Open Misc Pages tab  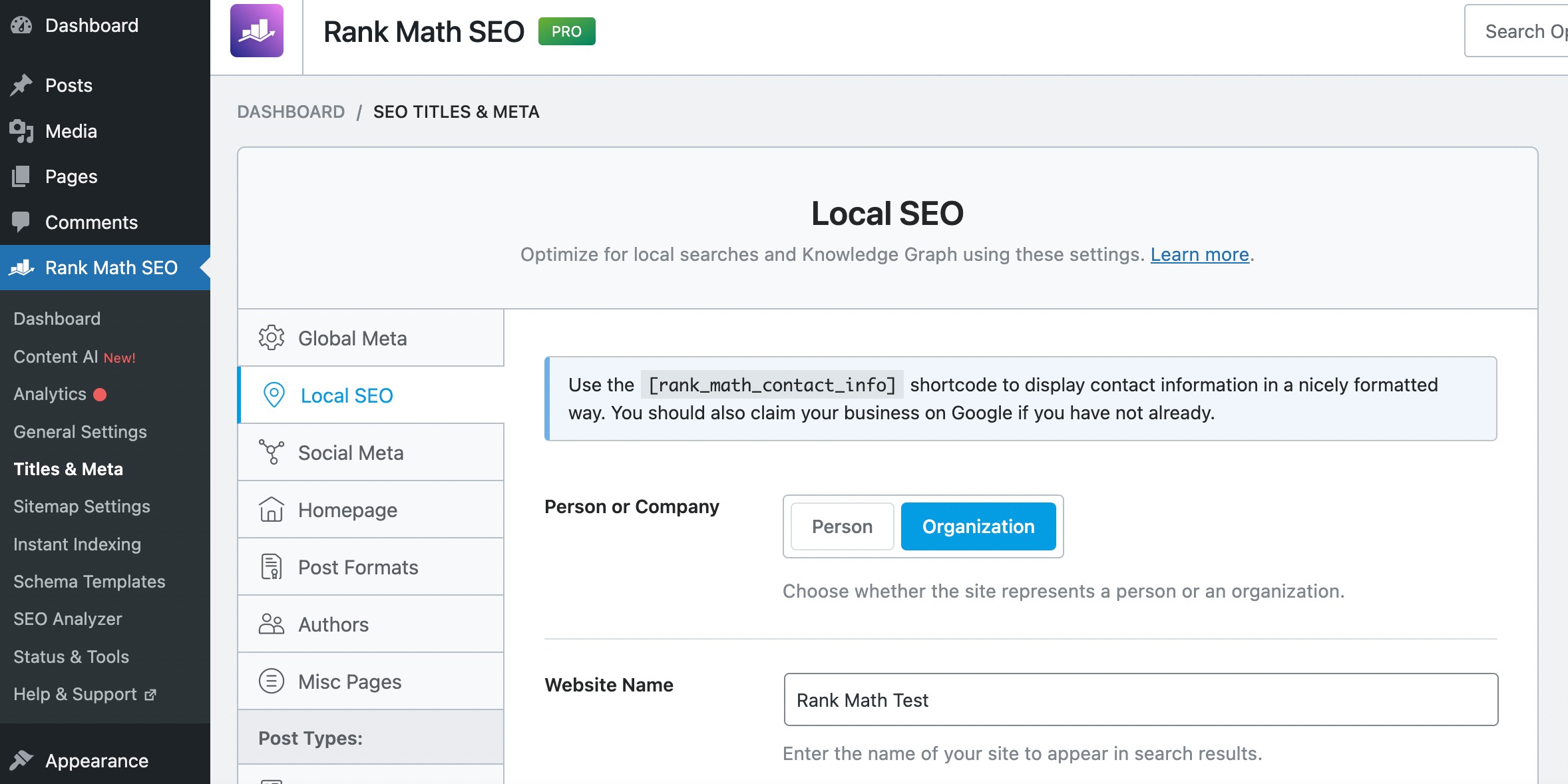click(371, 682)
